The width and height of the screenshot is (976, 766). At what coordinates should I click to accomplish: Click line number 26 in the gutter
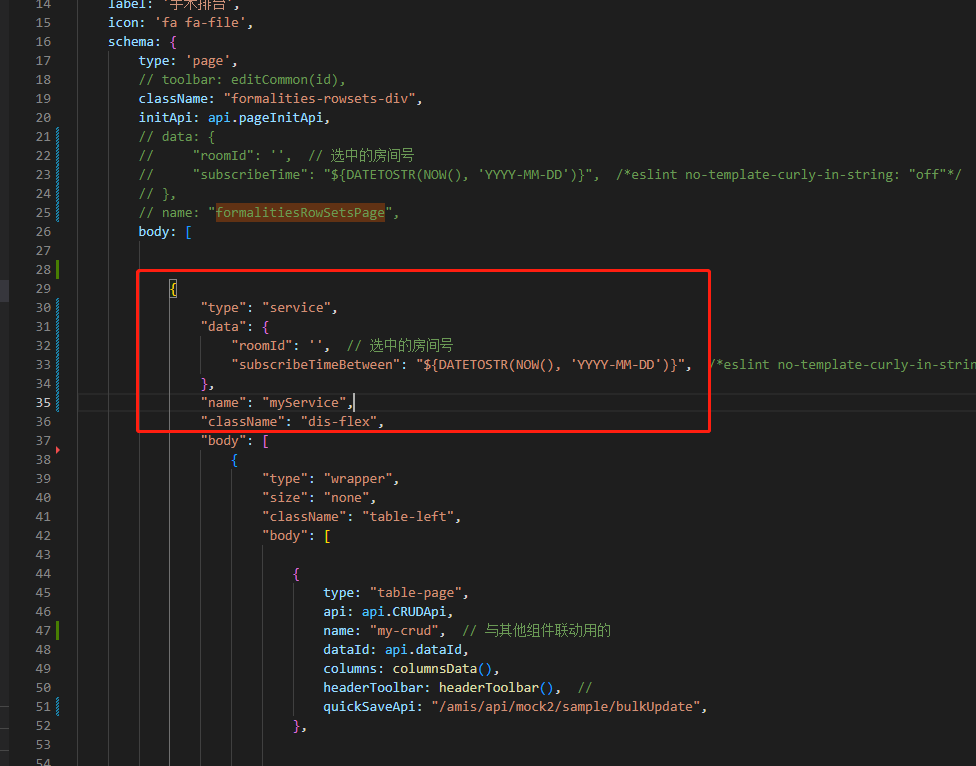[x=43, y=231]
